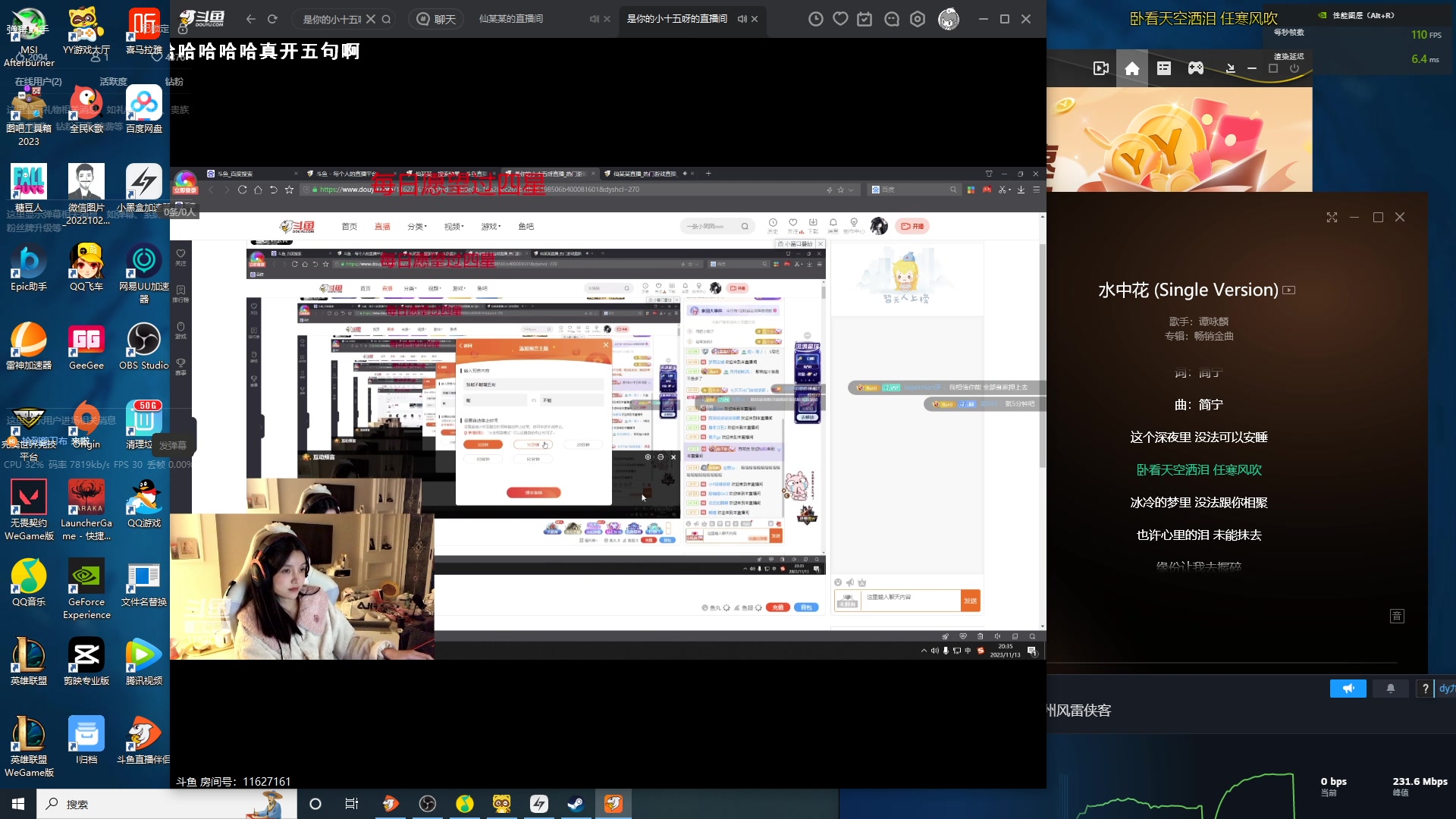The height and width of the screenshot is (819, 1456).
Task: Open the Windows Start menu
Action: [x=18, y=804]
